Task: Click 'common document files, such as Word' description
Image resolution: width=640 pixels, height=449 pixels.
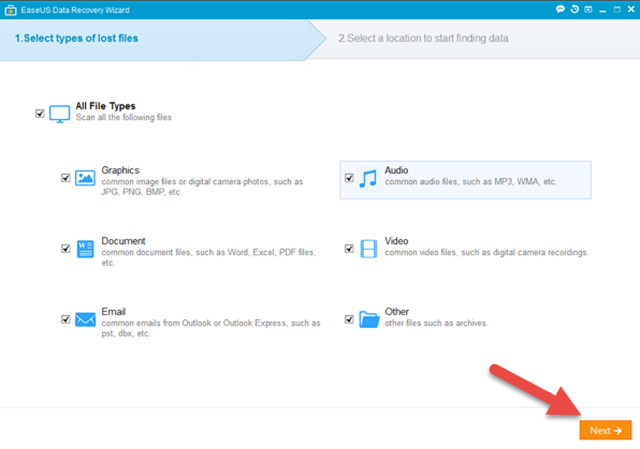Action: tap(209, 257)
